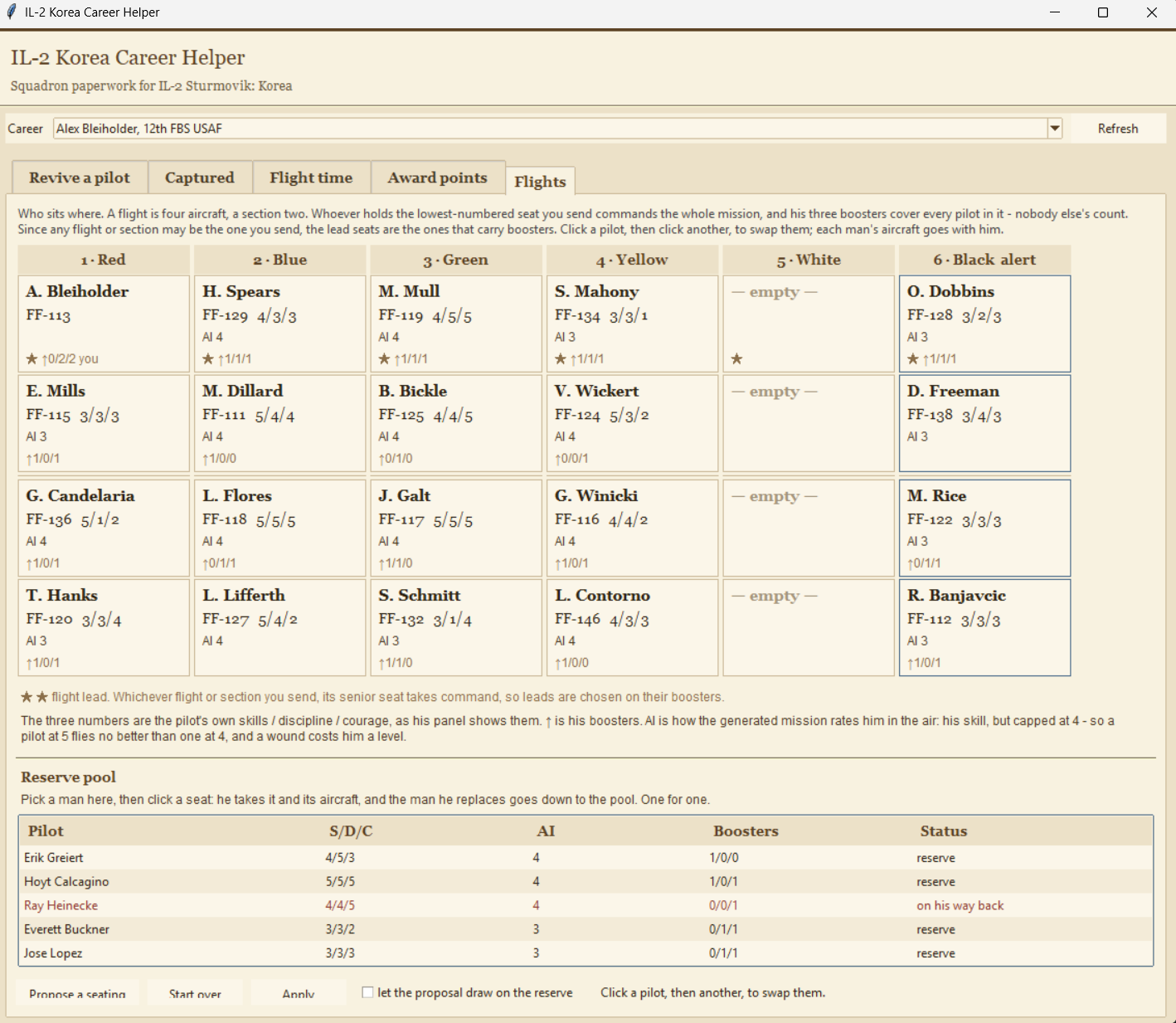Select pilot card E. Mills
Screen dimensions: 1176x1023
104,423
